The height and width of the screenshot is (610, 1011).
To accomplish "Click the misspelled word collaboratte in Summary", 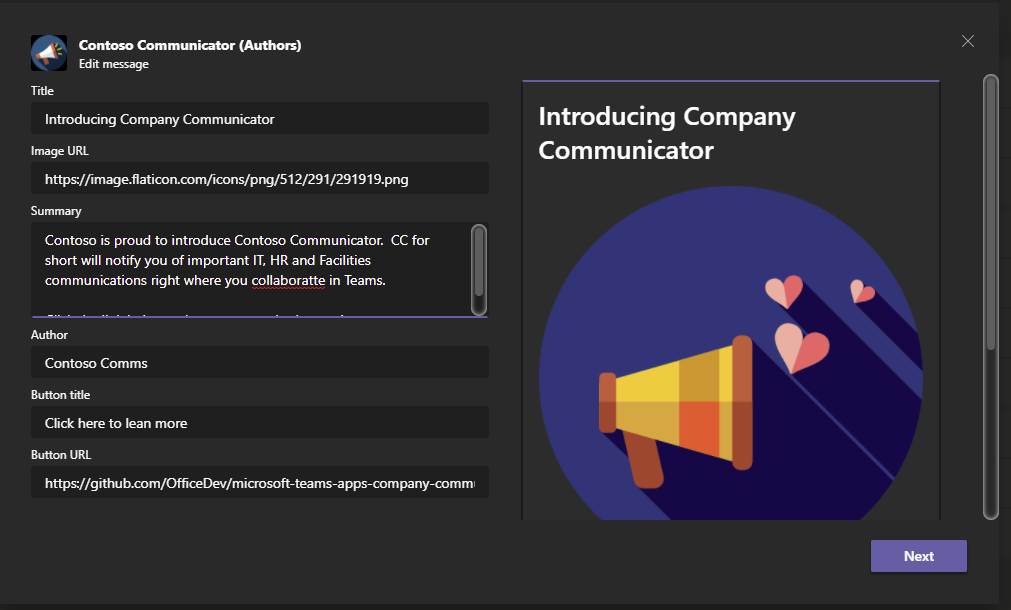I will 289,280.
